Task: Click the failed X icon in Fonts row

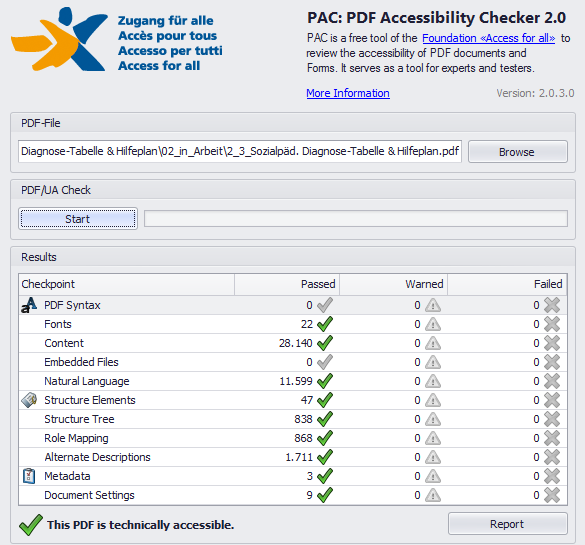Action: pos(552,324)
